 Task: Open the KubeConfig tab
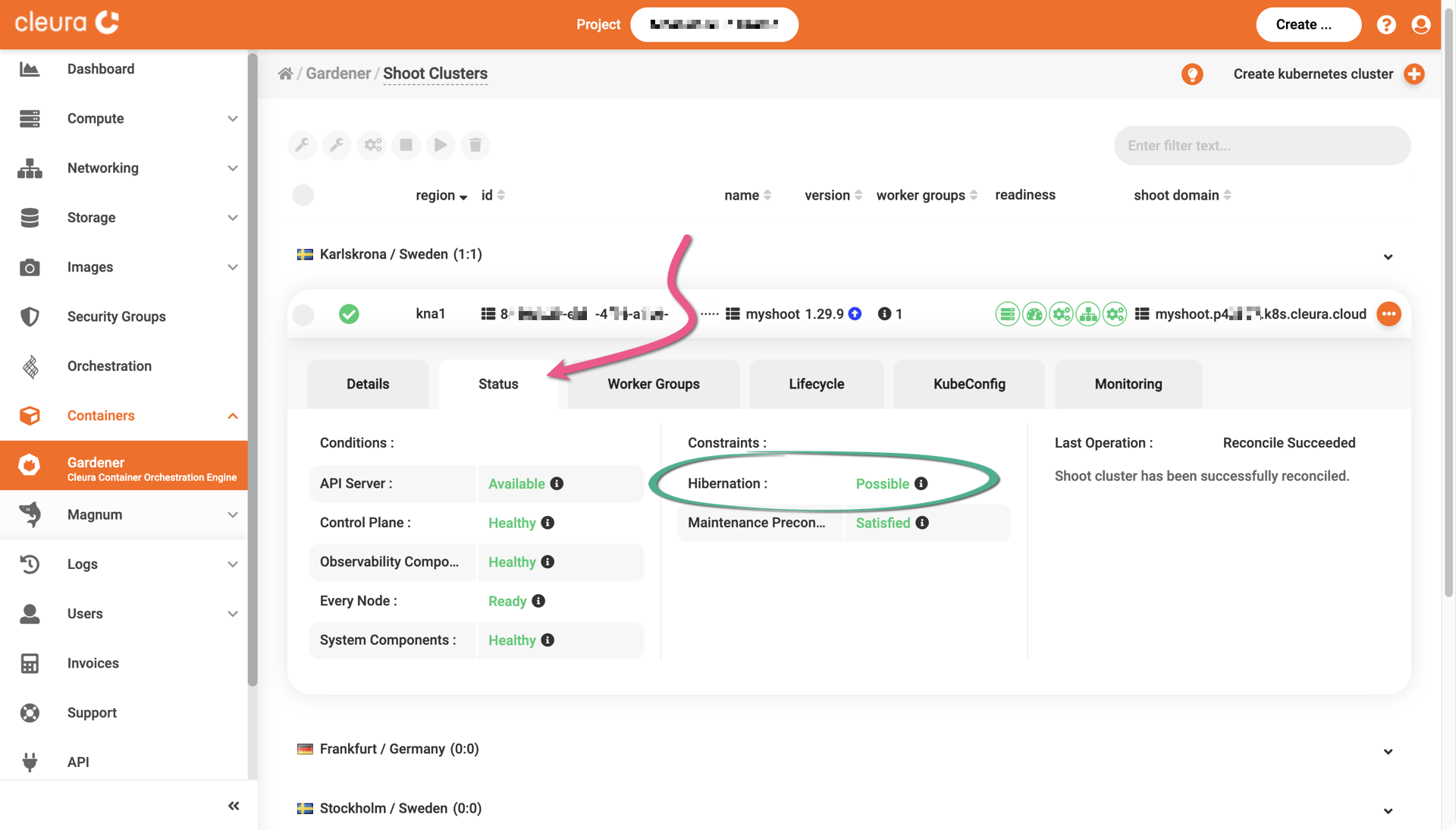pyautogui.click(x=968, y=384)
